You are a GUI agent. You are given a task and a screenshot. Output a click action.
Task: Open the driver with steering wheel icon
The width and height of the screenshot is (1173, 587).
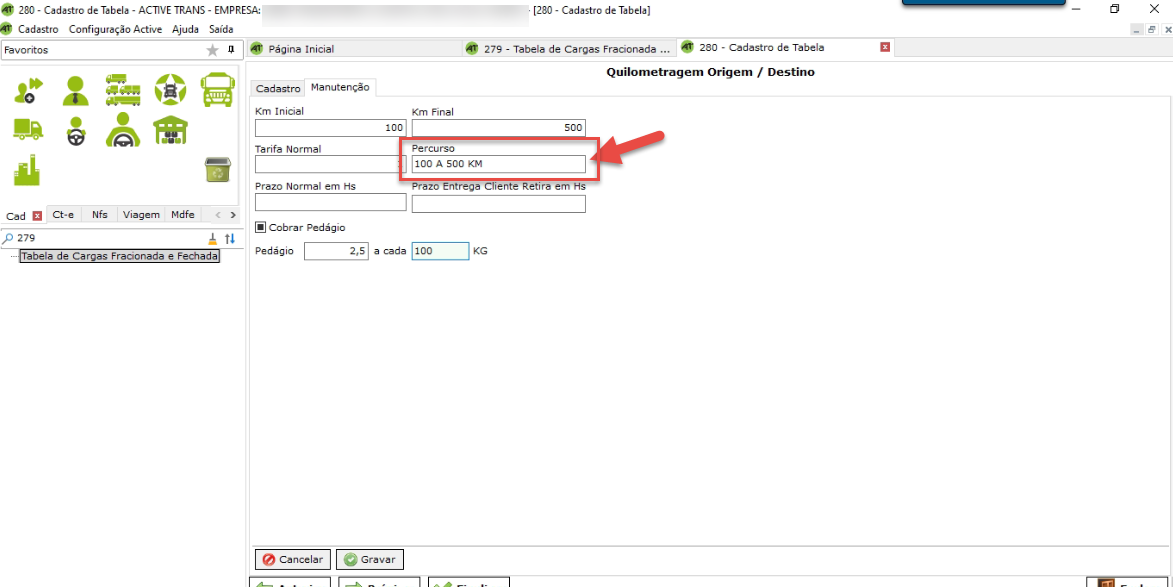(75, 131)
